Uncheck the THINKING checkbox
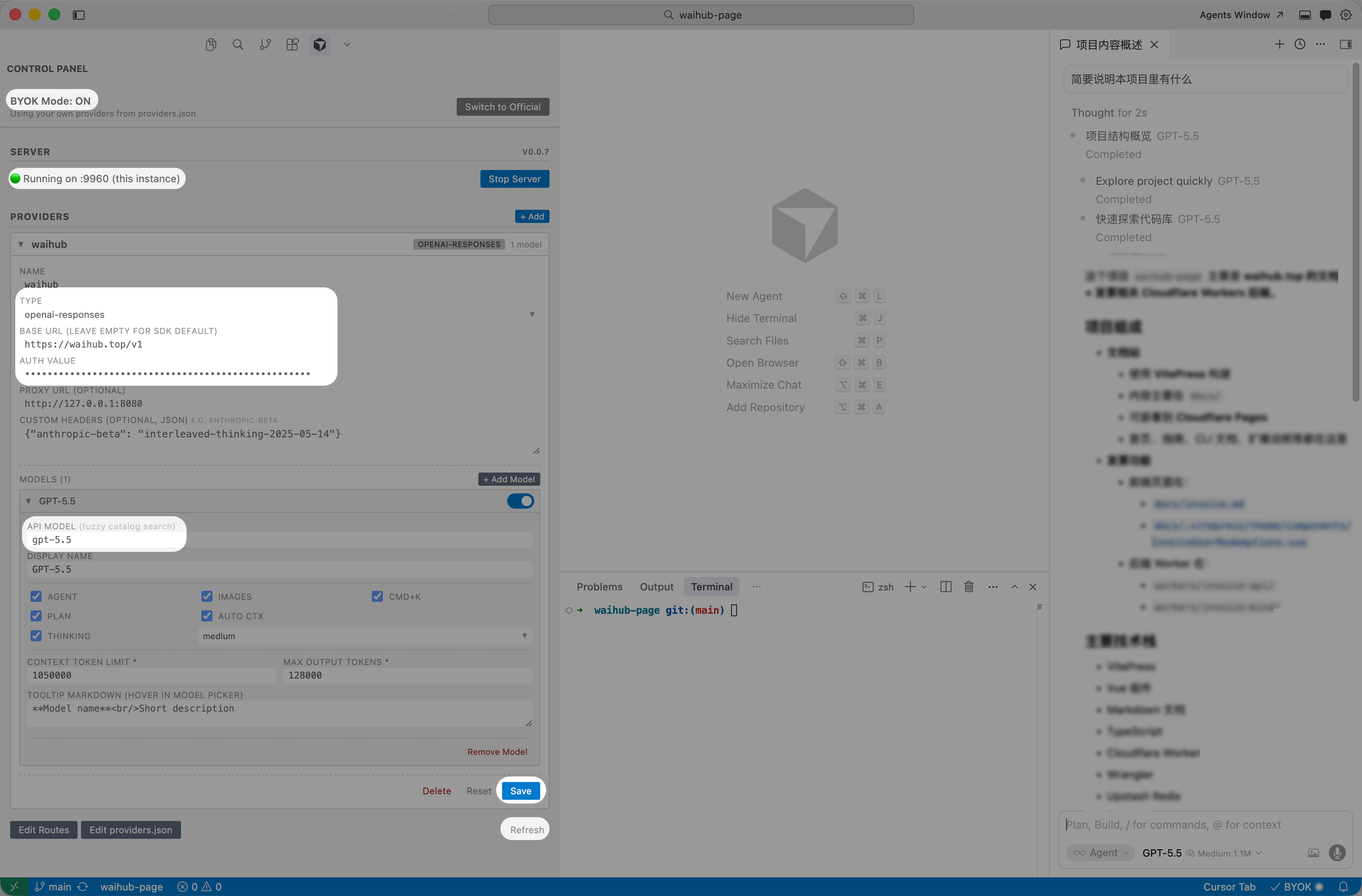Screen dimensions: 1362x896 tap(36, 636)
